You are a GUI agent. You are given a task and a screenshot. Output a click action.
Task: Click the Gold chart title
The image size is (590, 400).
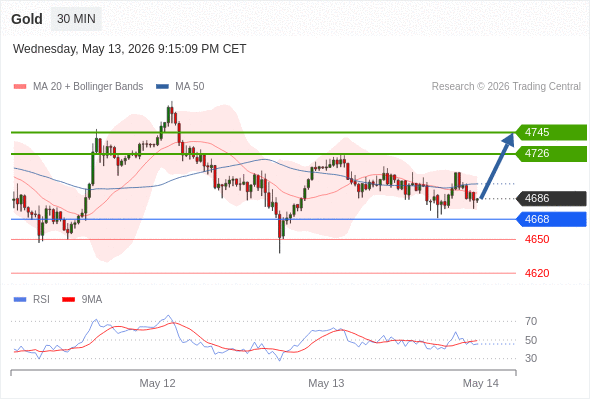pos(27,19)
